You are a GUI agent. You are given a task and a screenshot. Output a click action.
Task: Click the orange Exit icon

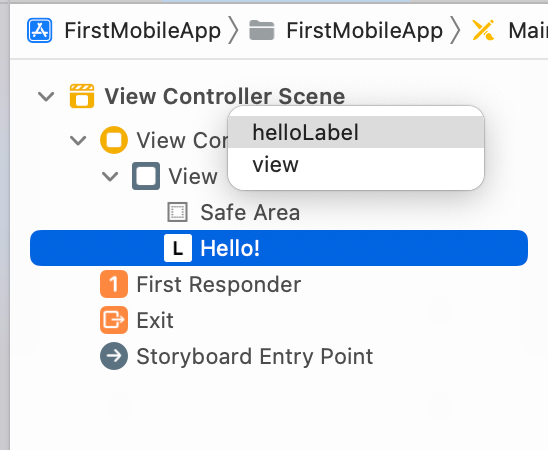tap(114, 320)
